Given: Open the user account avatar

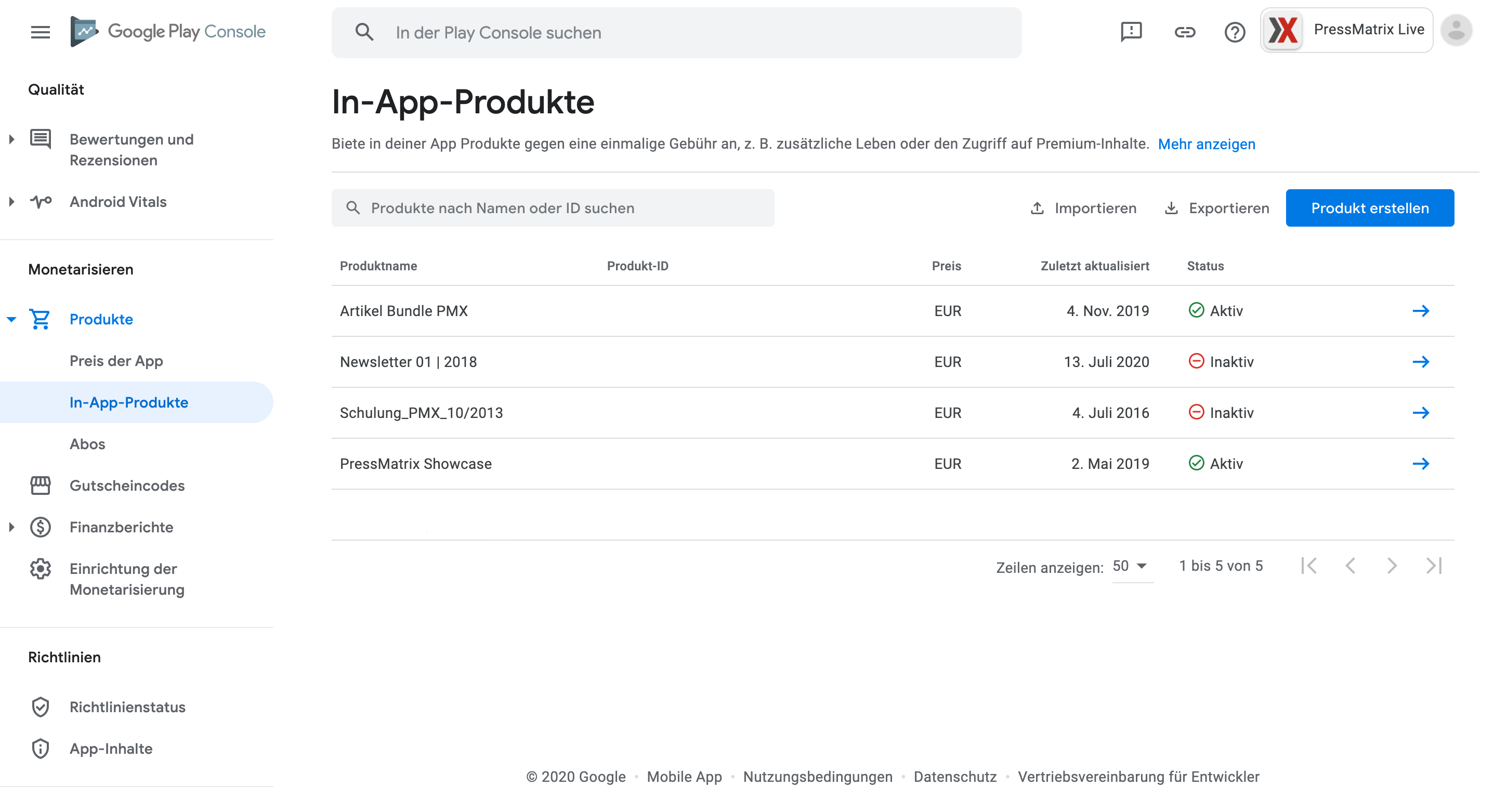Looking at the screenshot, I should pyautogui.click(x=1457, y=31).
